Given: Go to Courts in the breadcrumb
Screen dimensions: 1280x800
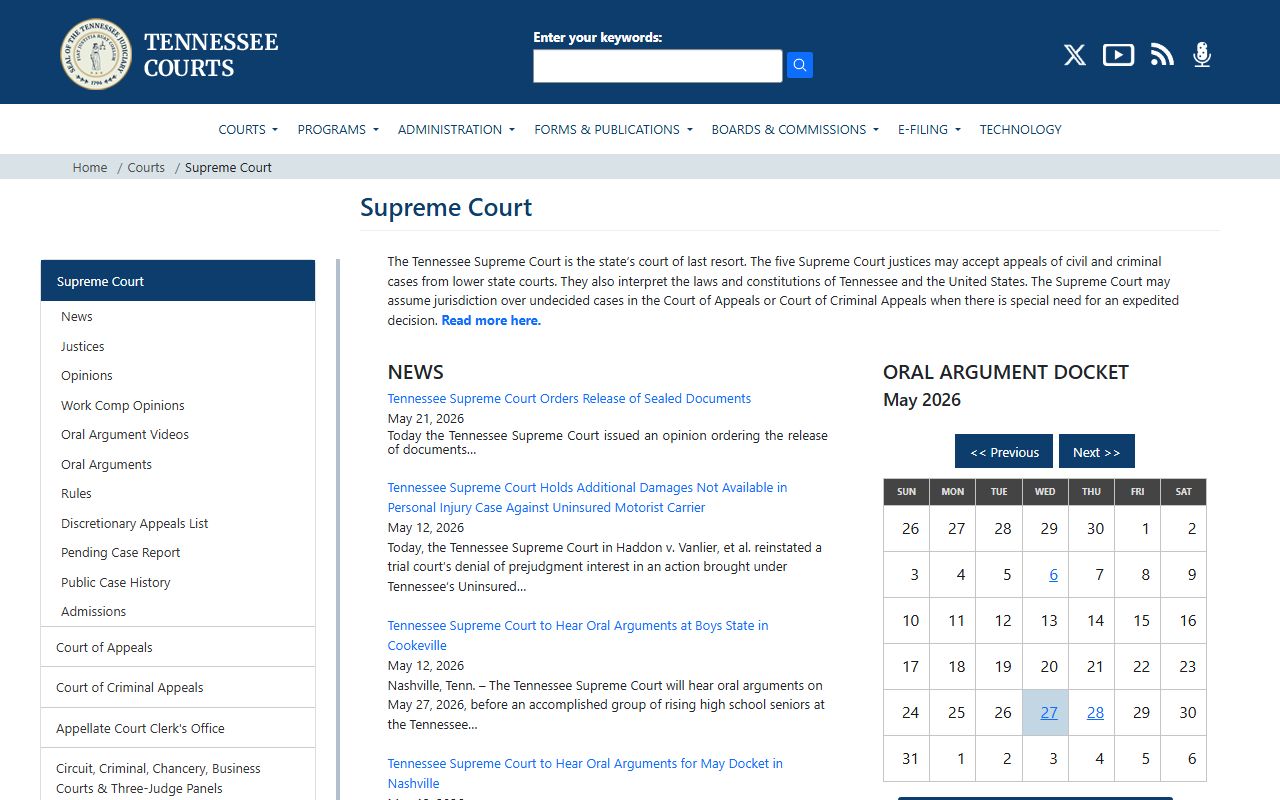Looking at the screenshot, I should click(146, 167).
